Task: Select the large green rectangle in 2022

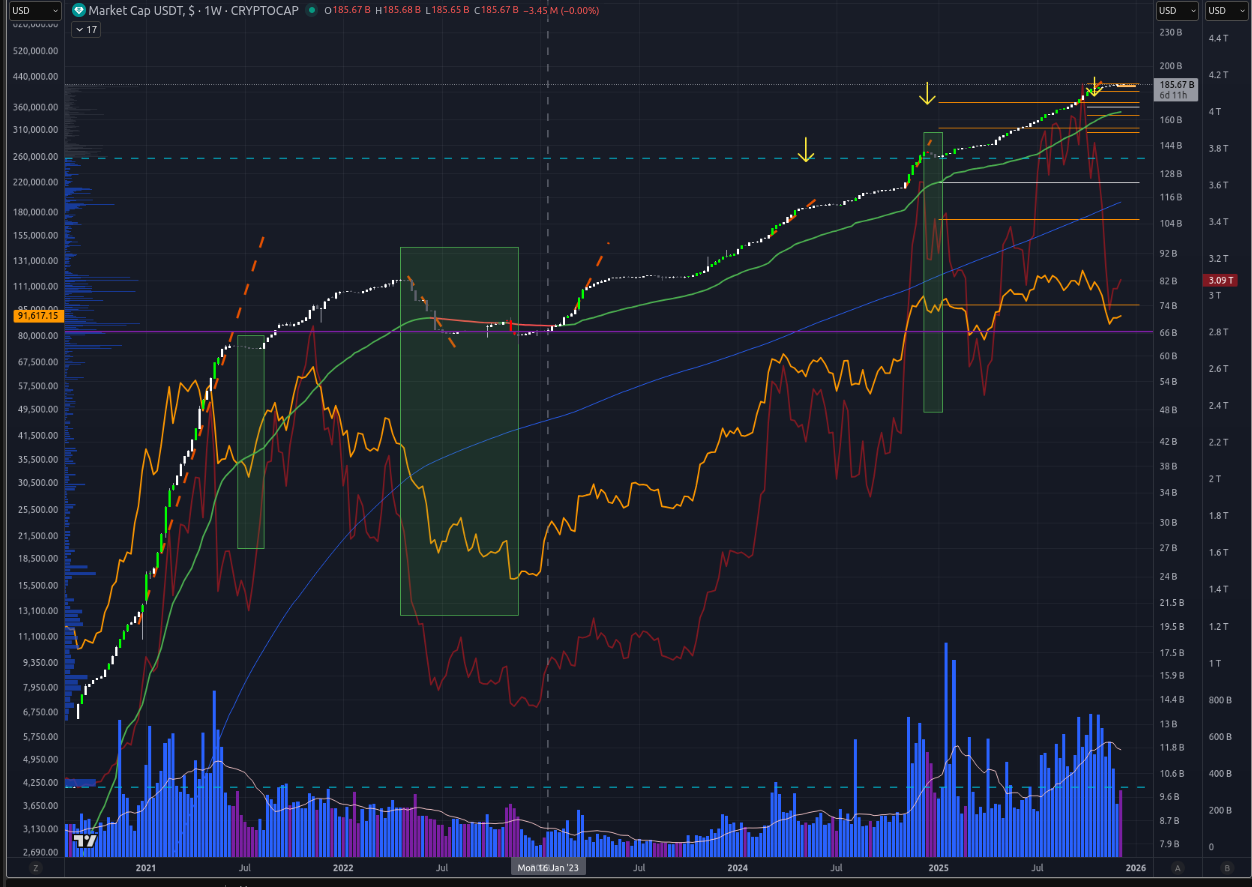Action: [x=459, y=430]
